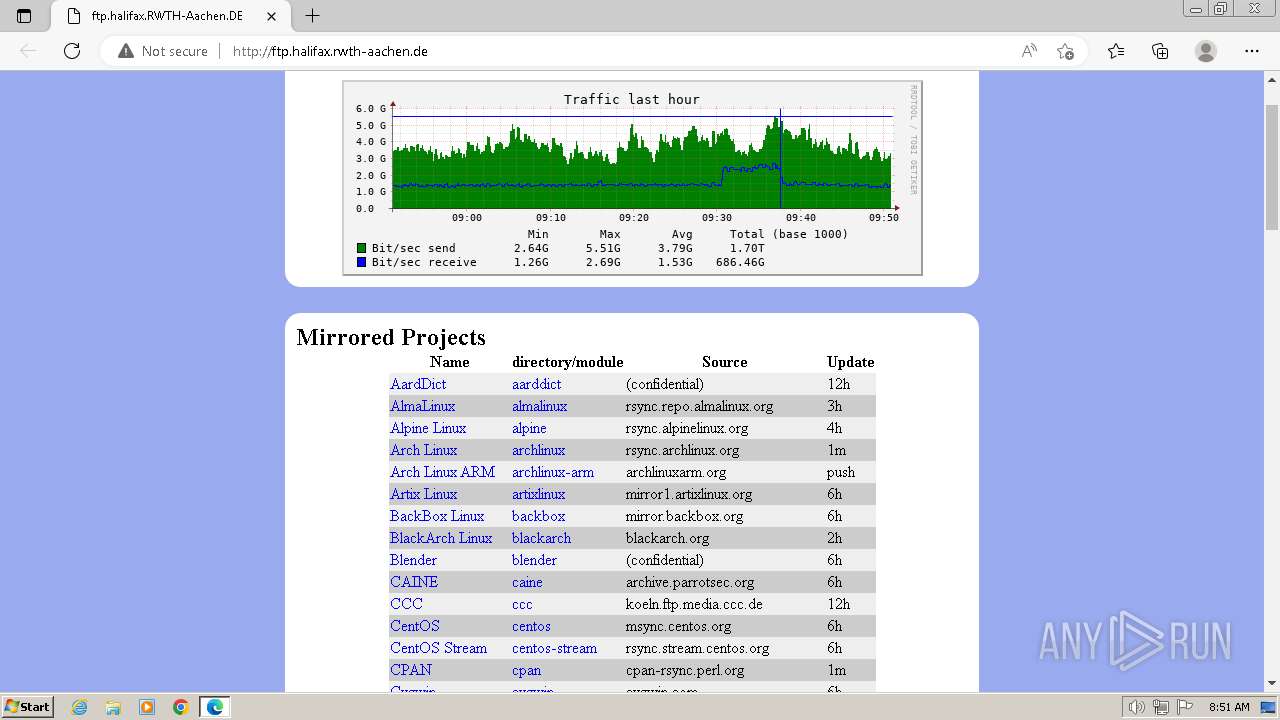The height and width of the screenshot is (720, 1280).
Task: Open the Settings and more ellipsis menu
Action: tap(1252, 51)
